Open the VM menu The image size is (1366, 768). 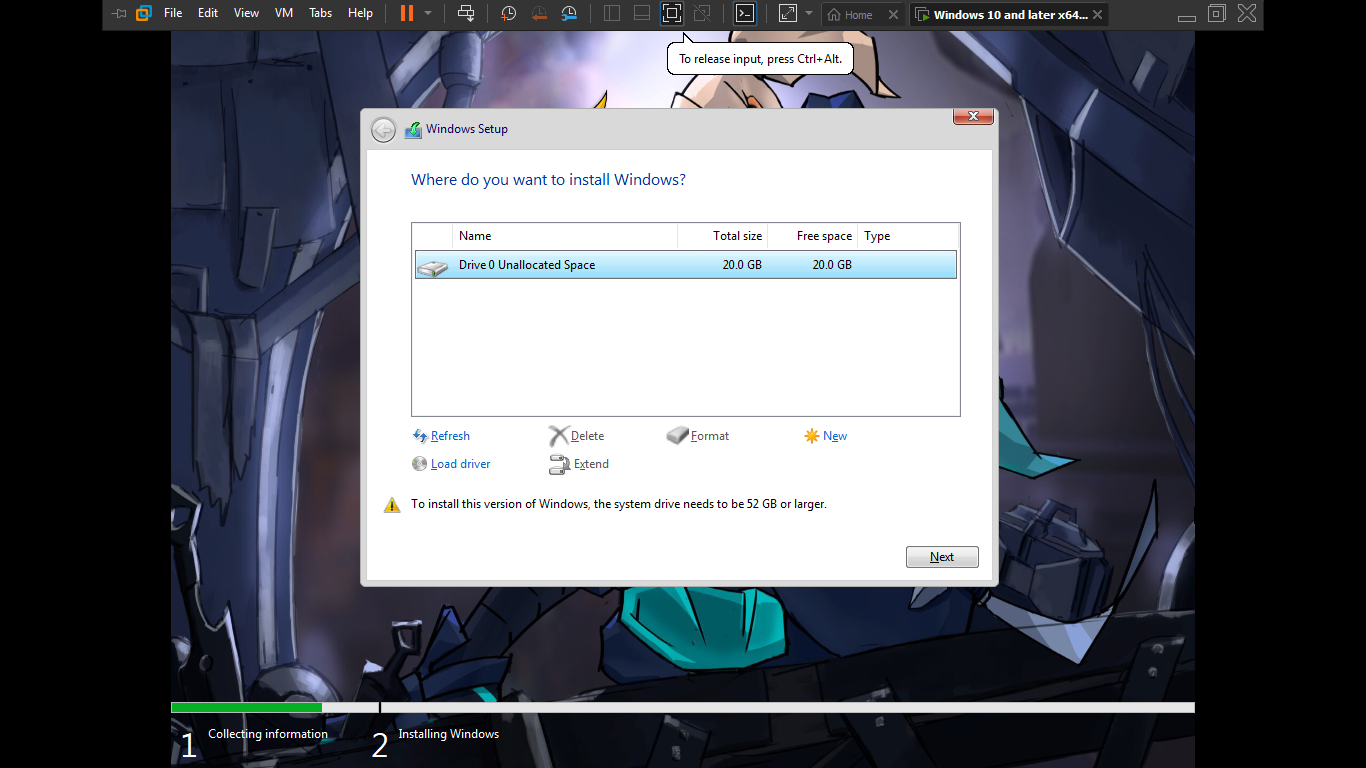(x=284, y=14)
